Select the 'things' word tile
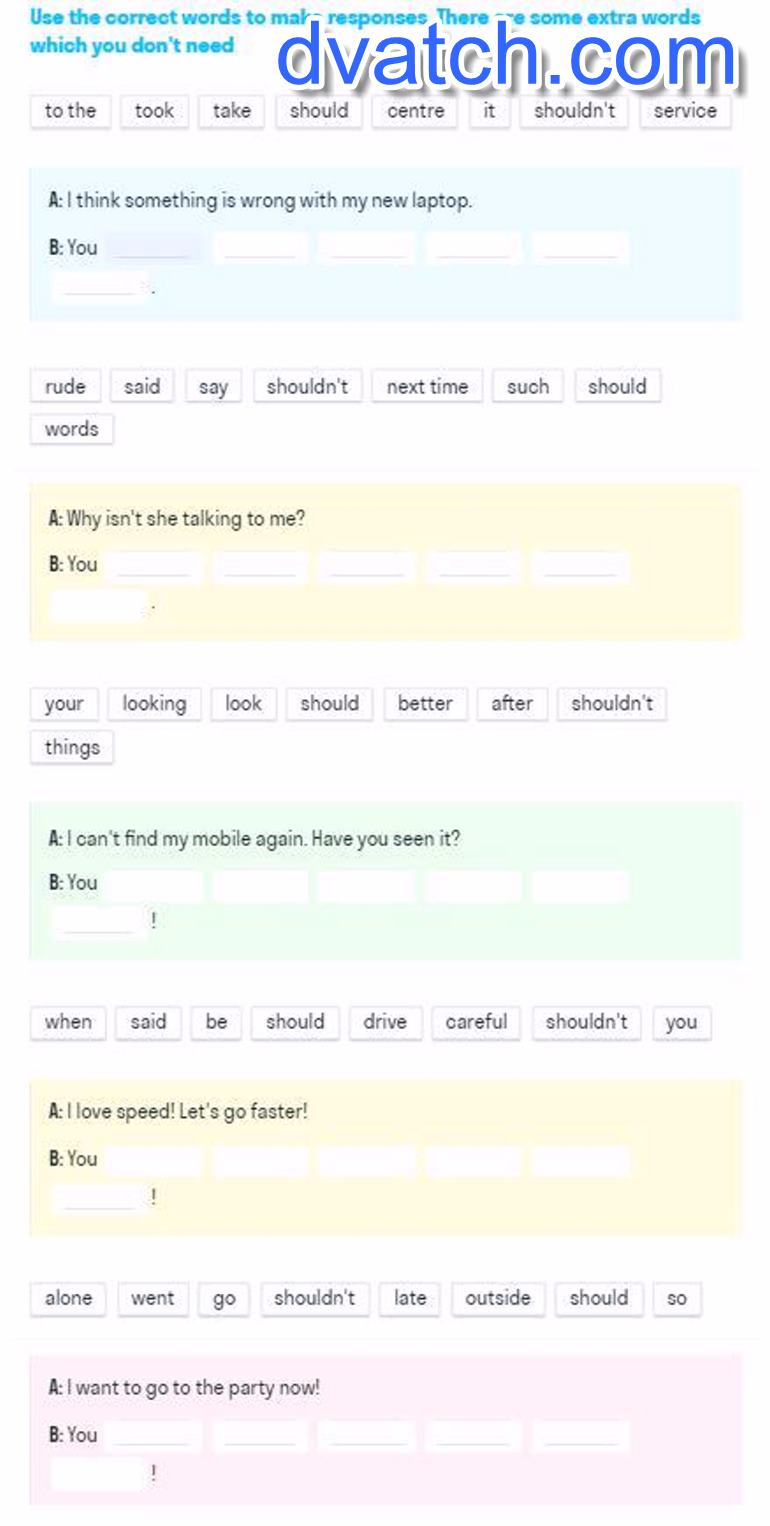This screenshot has width=770, height=1526. 72,747
